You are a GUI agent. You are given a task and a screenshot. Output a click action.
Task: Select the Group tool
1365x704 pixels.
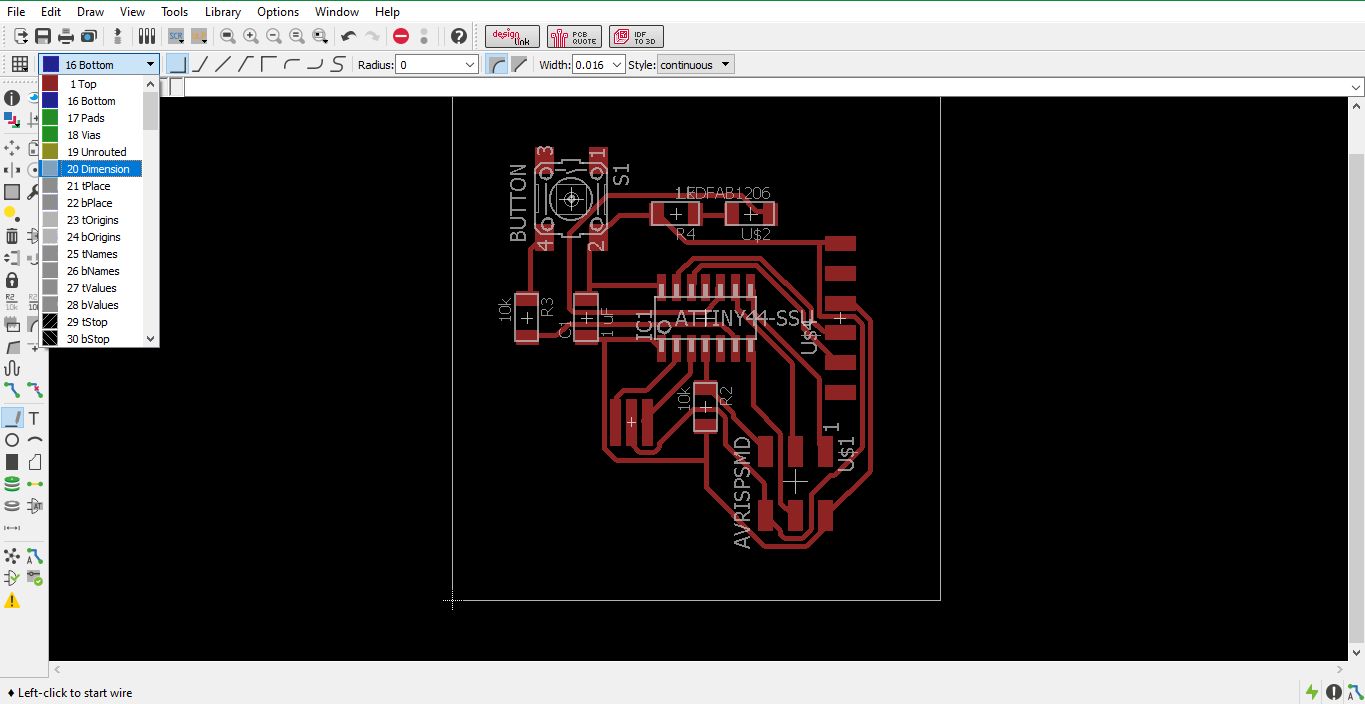tap(12, 192)
